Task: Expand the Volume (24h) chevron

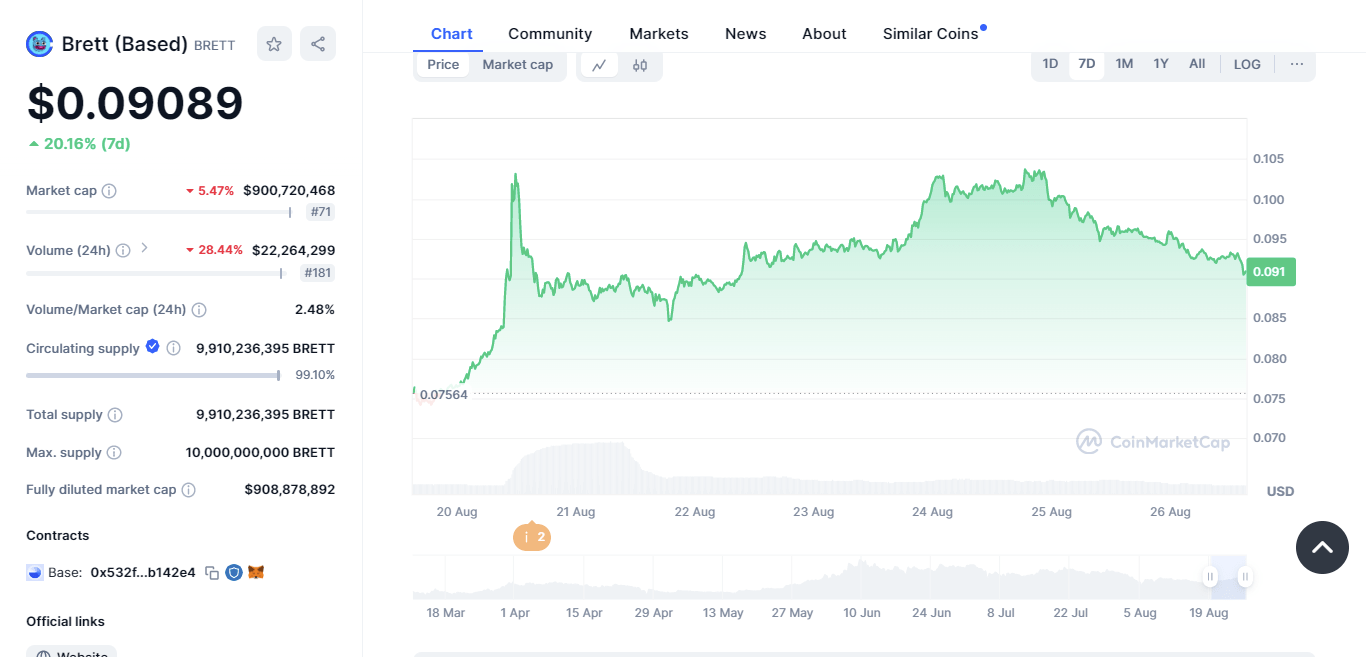Action: 144,248
